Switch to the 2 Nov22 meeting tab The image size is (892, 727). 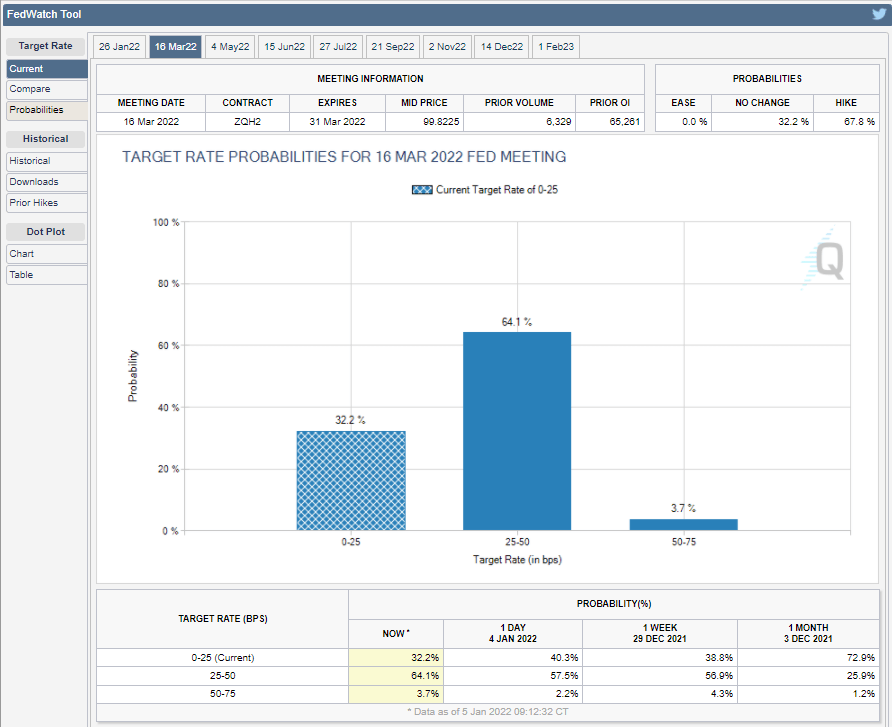click(x=447, y=47)
